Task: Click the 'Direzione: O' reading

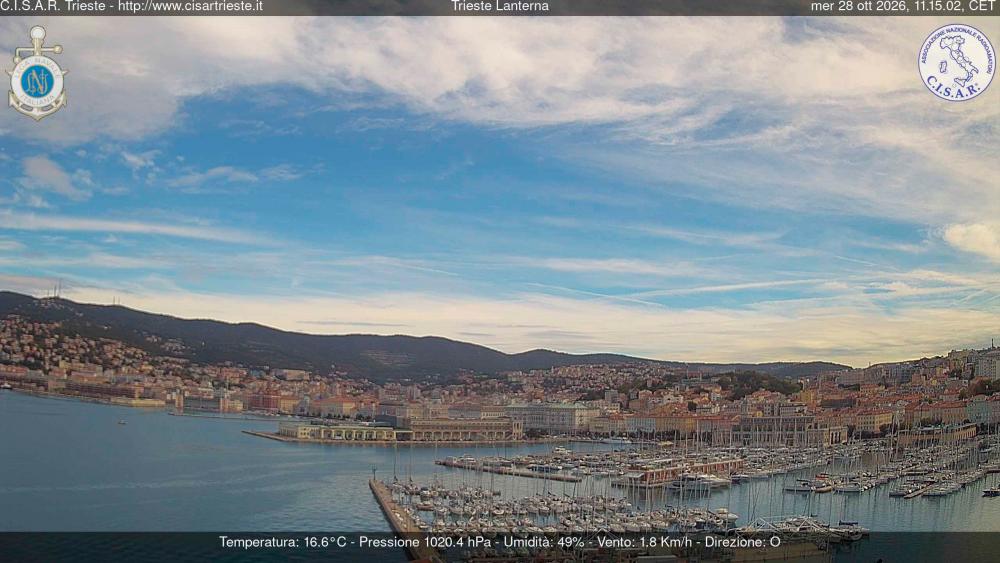Action: click(742, 542)
